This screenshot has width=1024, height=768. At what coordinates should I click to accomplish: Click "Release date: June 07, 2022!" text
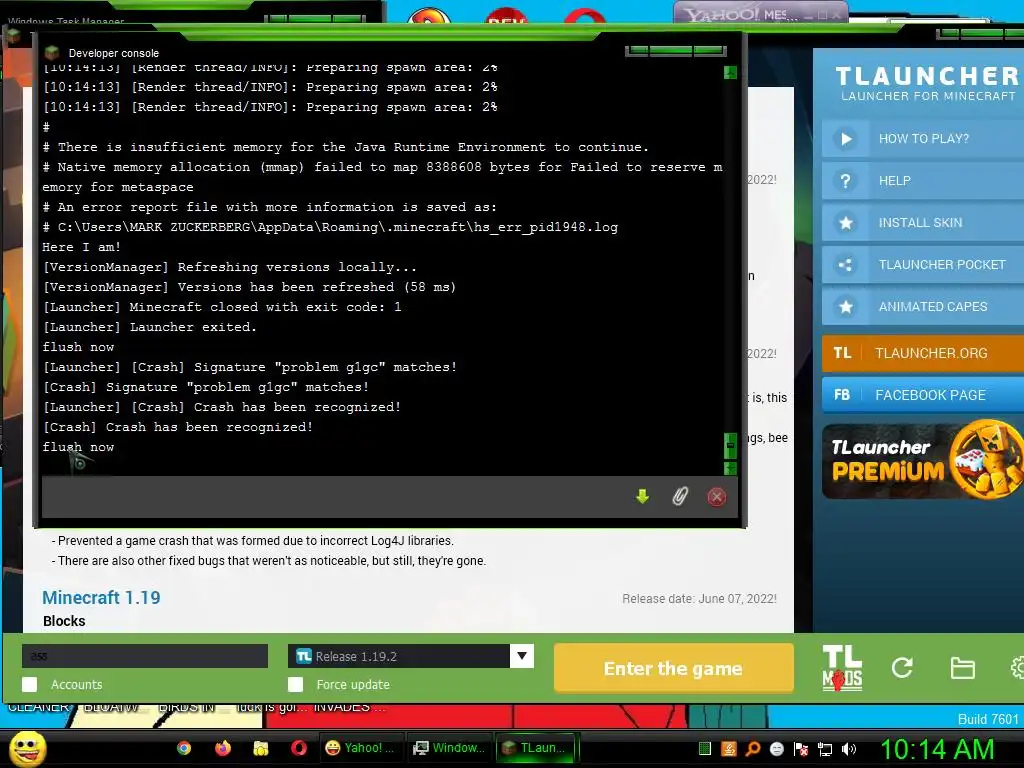click(699, 599)
